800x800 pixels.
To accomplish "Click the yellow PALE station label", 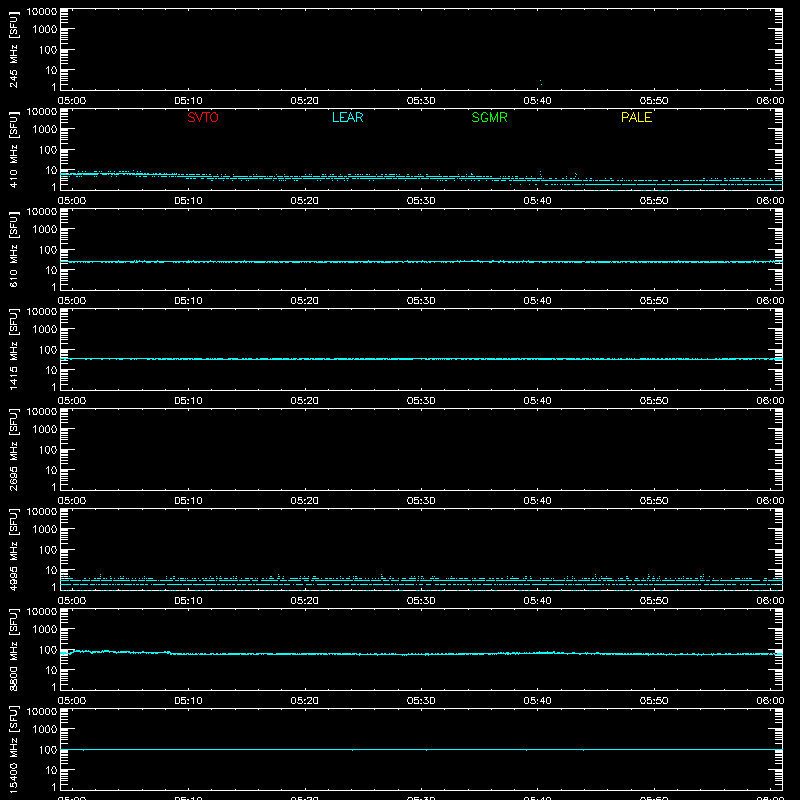I will click(x=636, y=117).
